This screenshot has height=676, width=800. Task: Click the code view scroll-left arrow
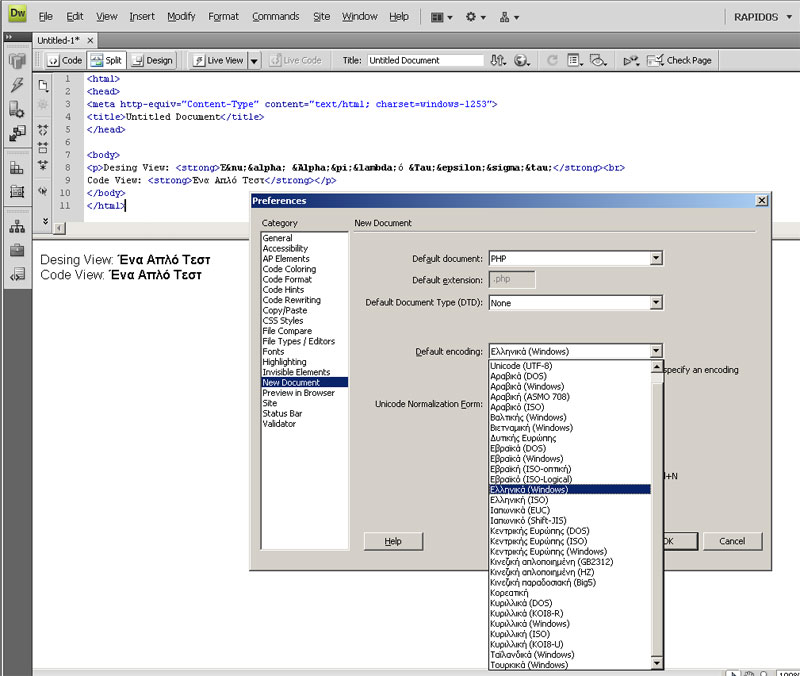coord(60,228)
